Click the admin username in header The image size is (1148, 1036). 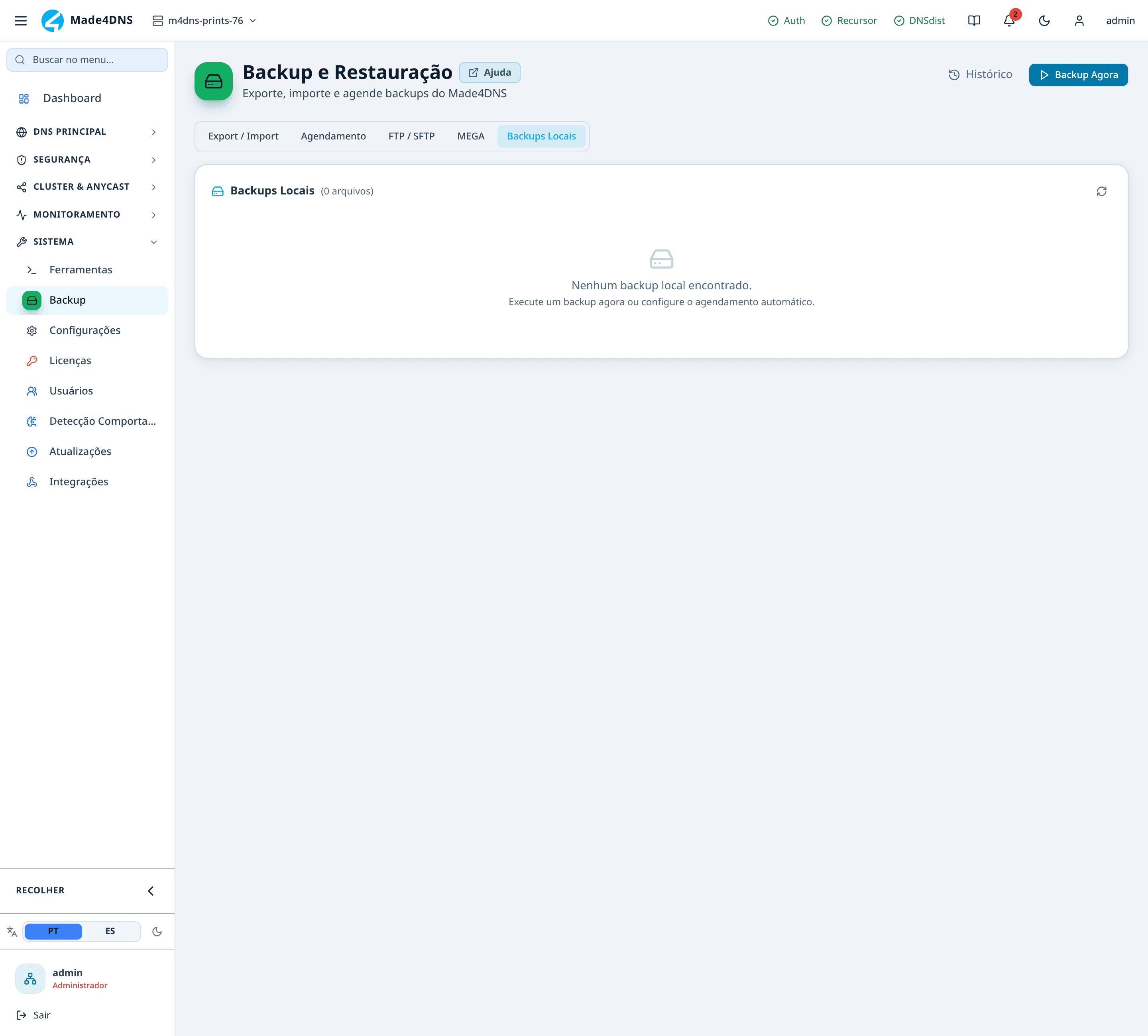coord(1120,20)
